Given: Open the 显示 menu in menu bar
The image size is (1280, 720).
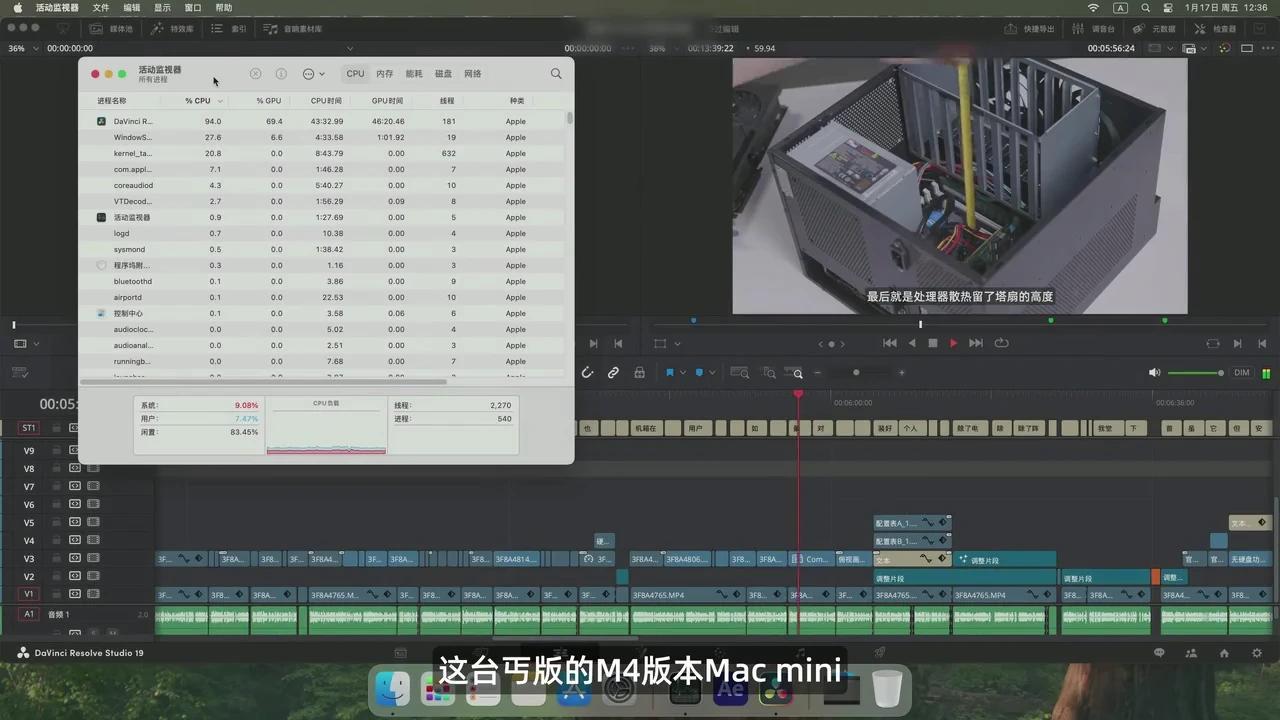Looking at the screenshot, I should pos(162,8).
